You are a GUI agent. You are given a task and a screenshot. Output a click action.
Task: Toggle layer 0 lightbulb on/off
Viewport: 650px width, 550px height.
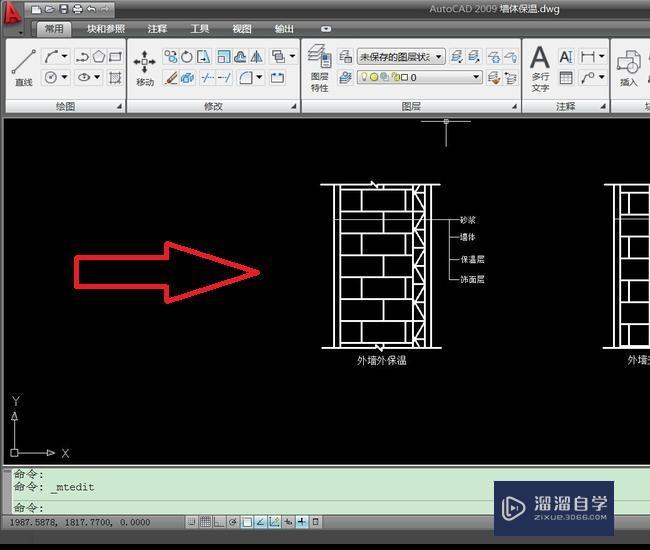tap(364, 77)
